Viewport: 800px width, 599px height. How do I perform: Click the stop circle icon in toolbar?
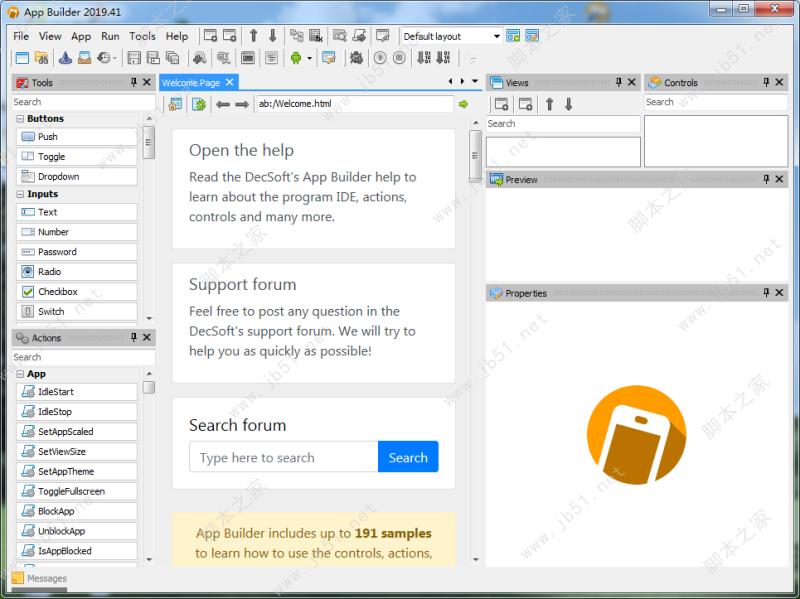tap(399, 58)
